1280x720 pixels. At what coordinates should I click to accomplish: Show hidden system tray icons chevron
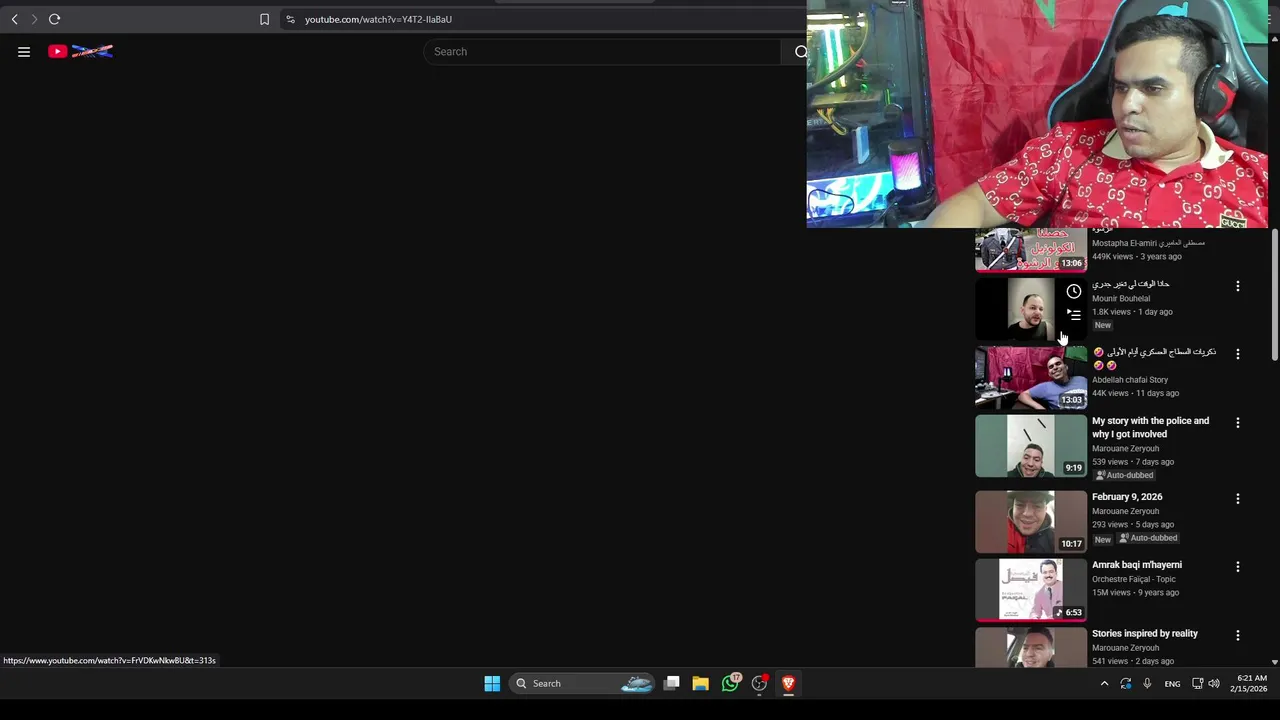1104,684
